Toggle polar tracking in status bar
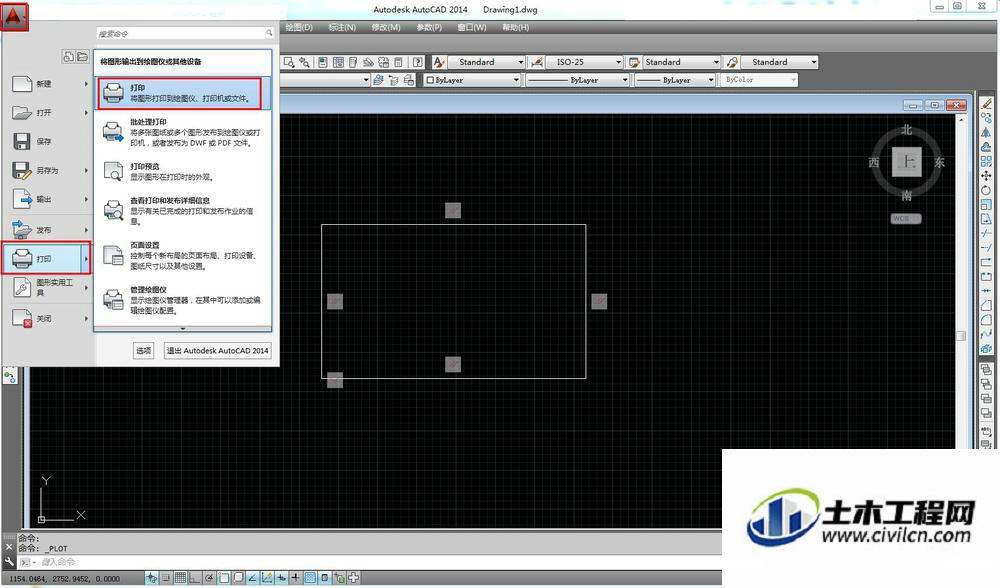This screenshot has height=588, width=1000. pyautogui.click(x=209, y=578)
